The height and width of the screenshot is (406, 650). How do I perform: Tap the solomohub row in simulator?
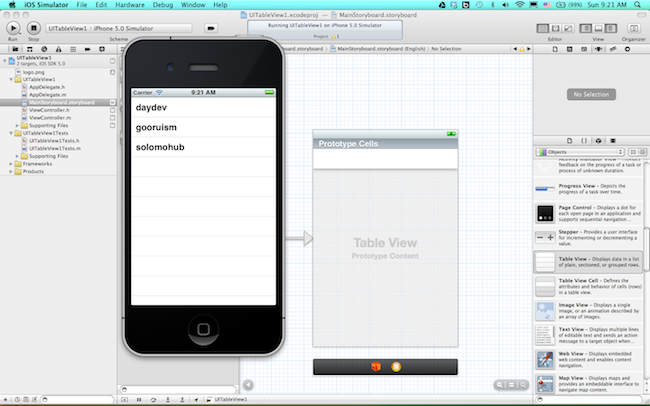[x=204, y=147]
